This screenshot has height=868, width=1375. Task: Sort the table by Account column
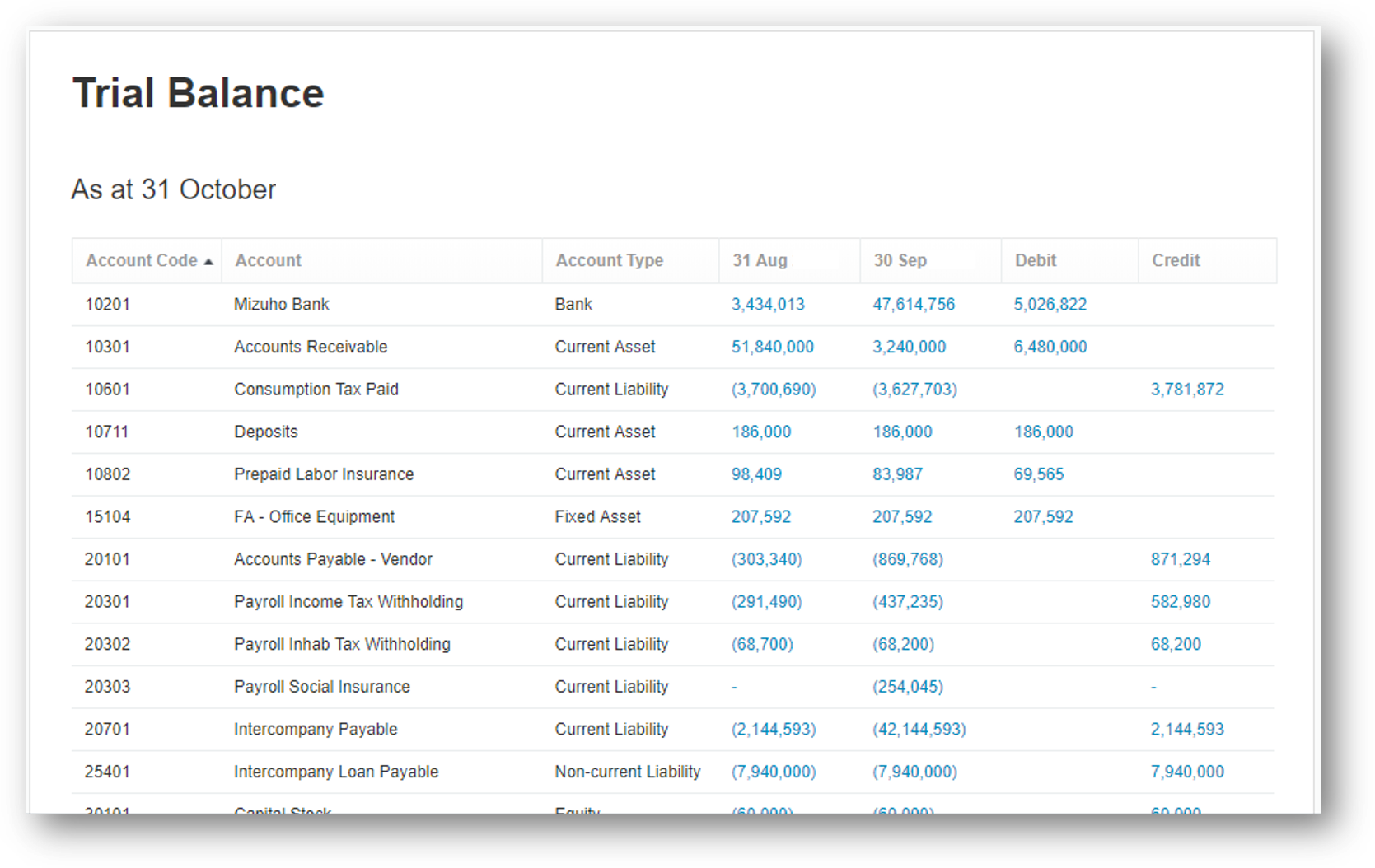pyautogui.click(x=267, y=260)
